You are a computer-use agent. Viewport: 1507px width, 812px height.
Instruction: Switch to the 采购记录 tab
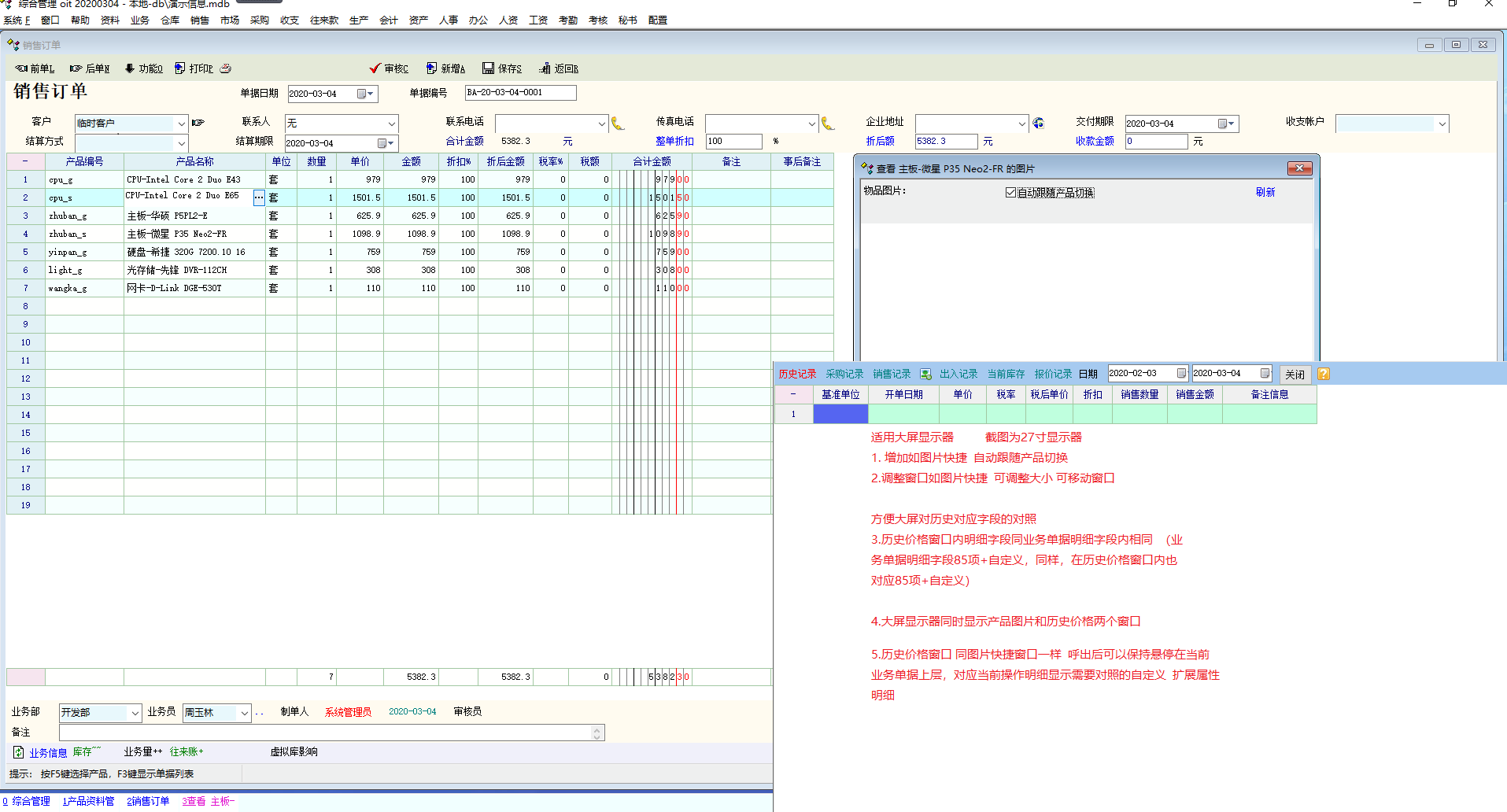pos(844,374)
